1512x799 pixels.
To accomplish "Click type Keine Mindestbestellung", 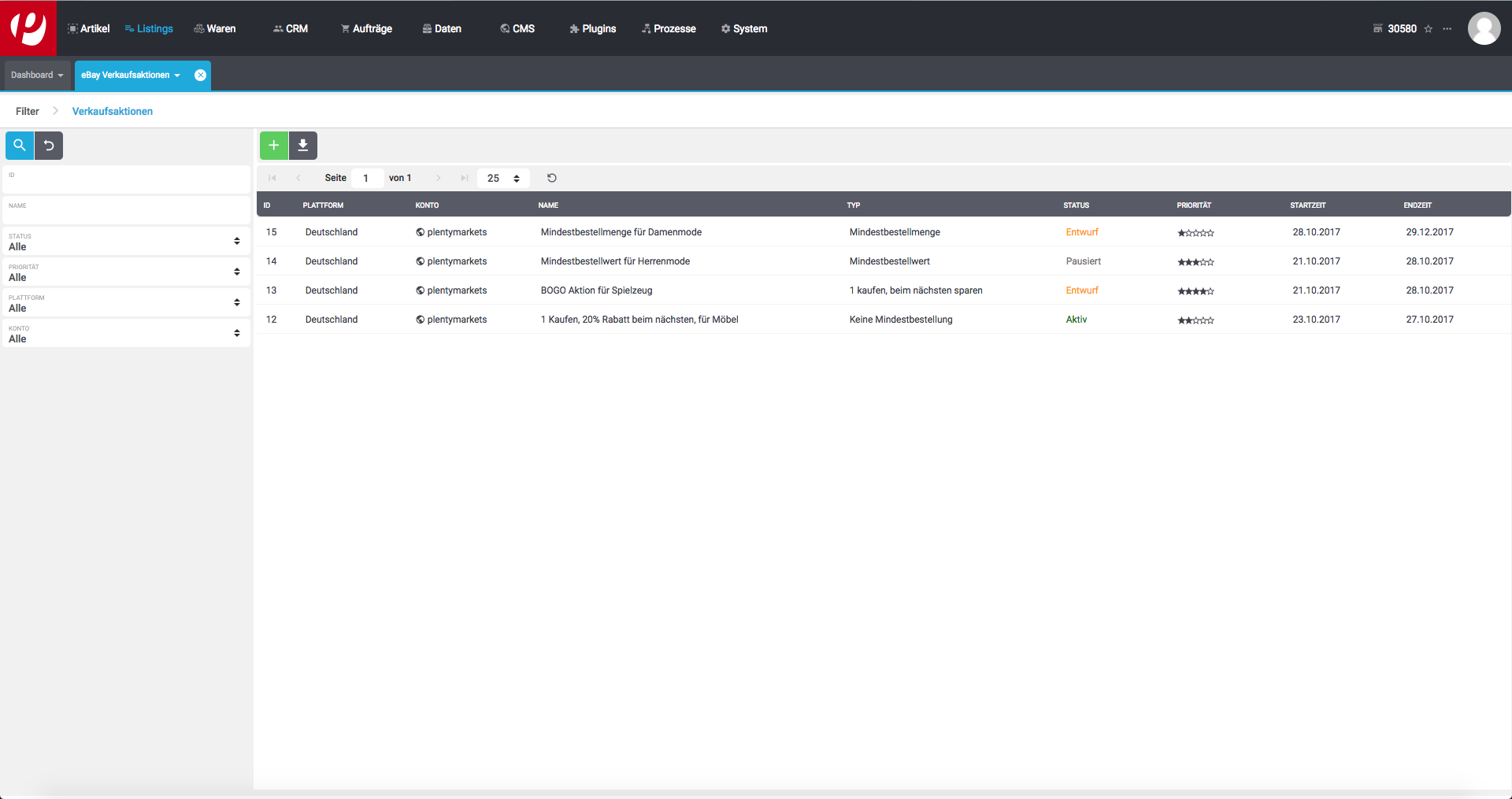I will tap(901, 320).
